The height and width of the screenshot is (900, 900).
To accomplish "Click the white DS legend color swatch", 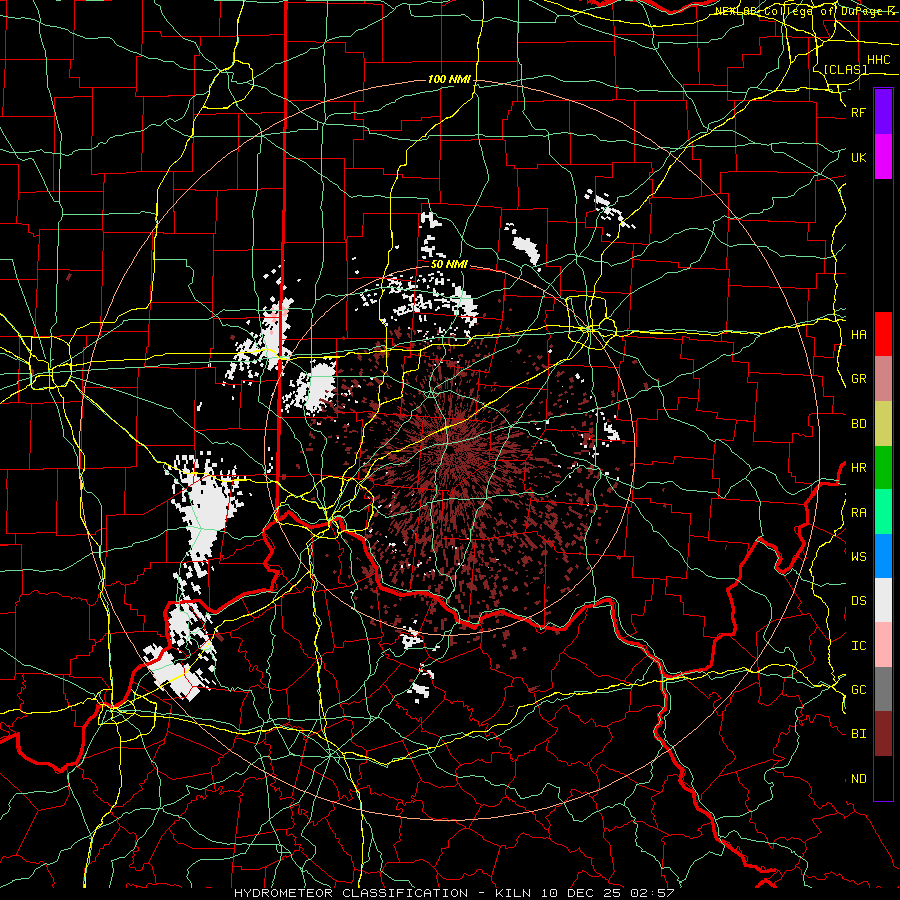I will pyautogui.click(x=883, y=600).
